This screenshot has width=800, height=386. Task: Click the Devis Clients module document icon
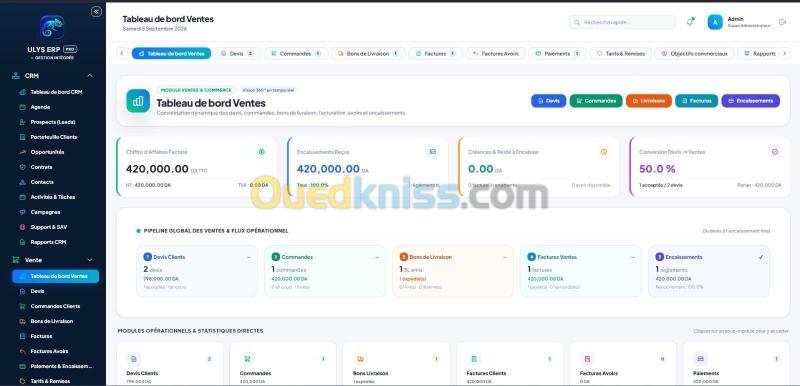click(134, 359)
